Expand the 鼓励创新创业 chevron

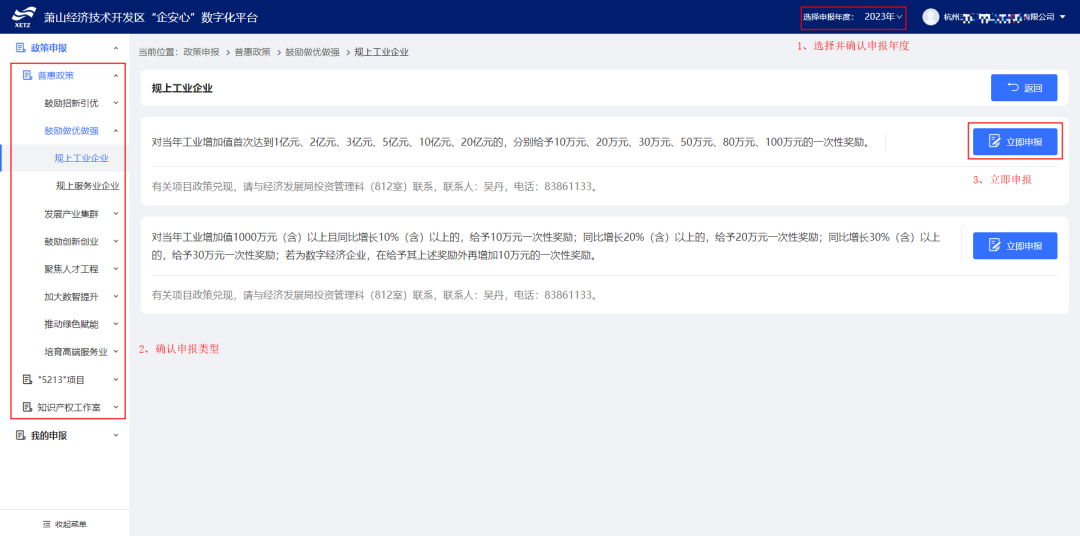tap(116, 242)
